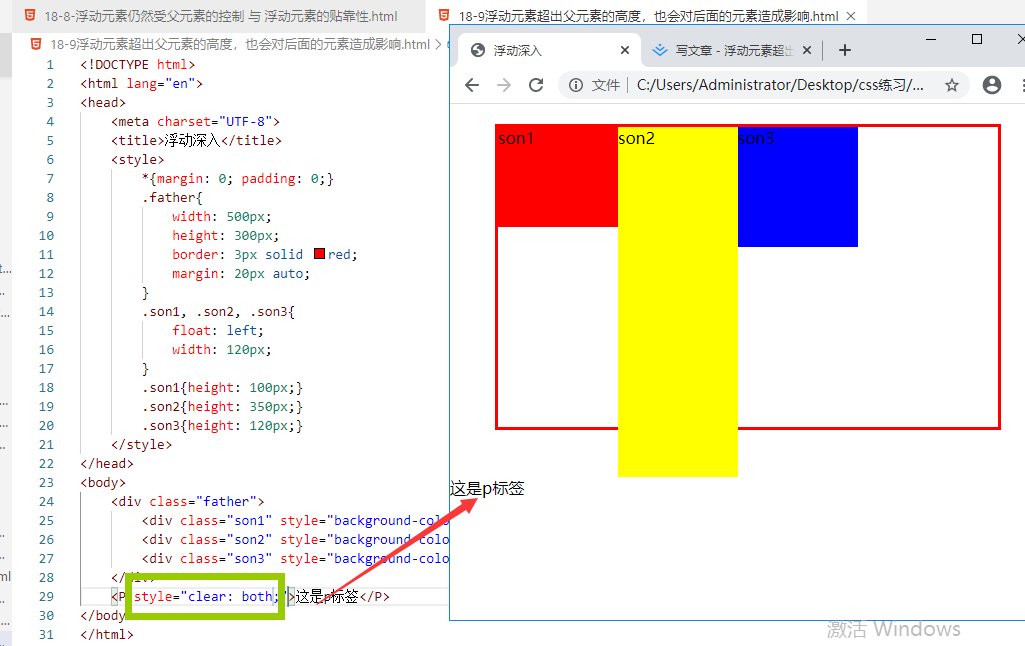Image resolution: width=1025 pixels, height=646 pixels.
Task: Bookmark this page with the star
Action: [952, 85]
